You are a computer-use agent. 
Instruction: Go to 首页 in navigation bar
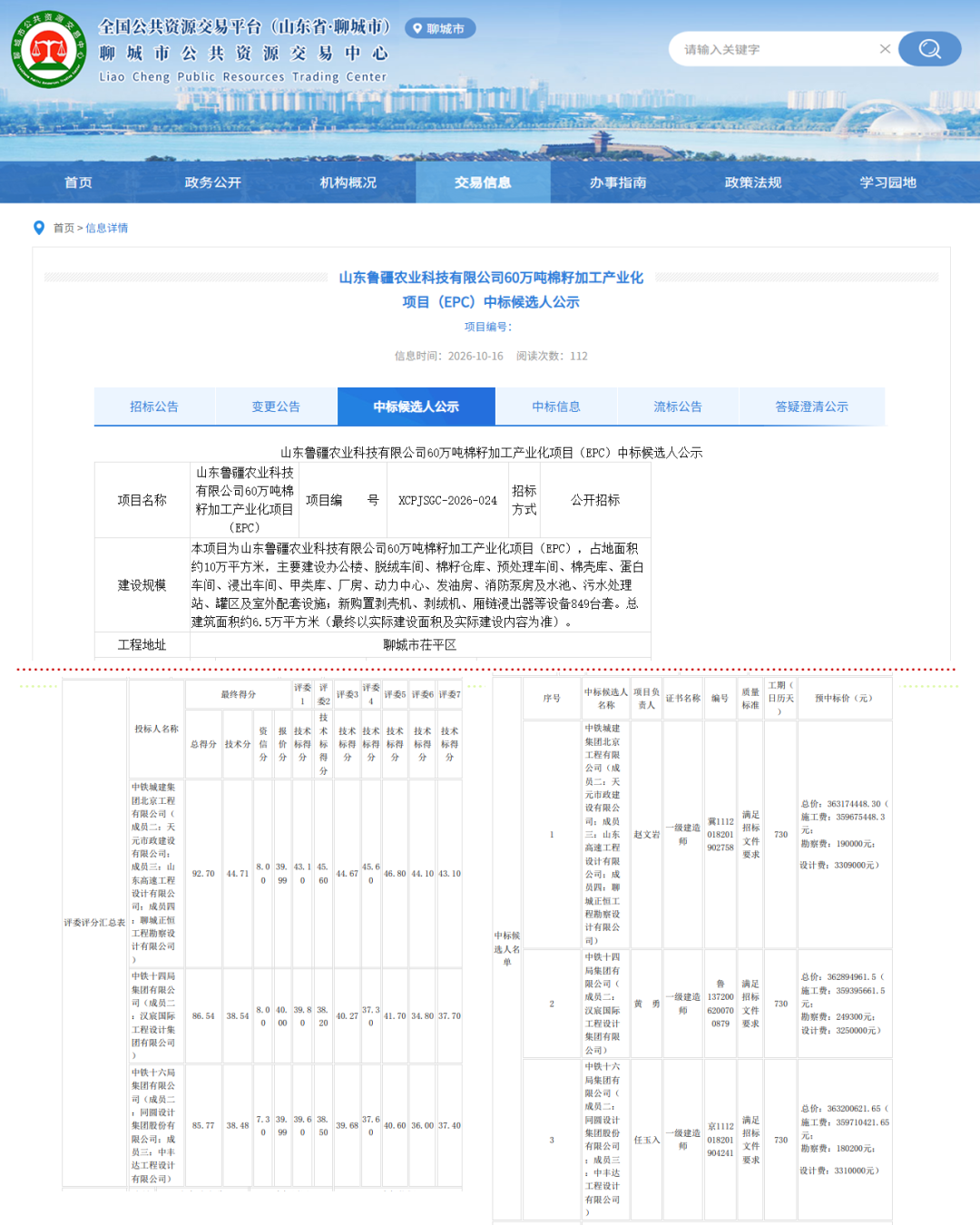[x=78, y=182]
